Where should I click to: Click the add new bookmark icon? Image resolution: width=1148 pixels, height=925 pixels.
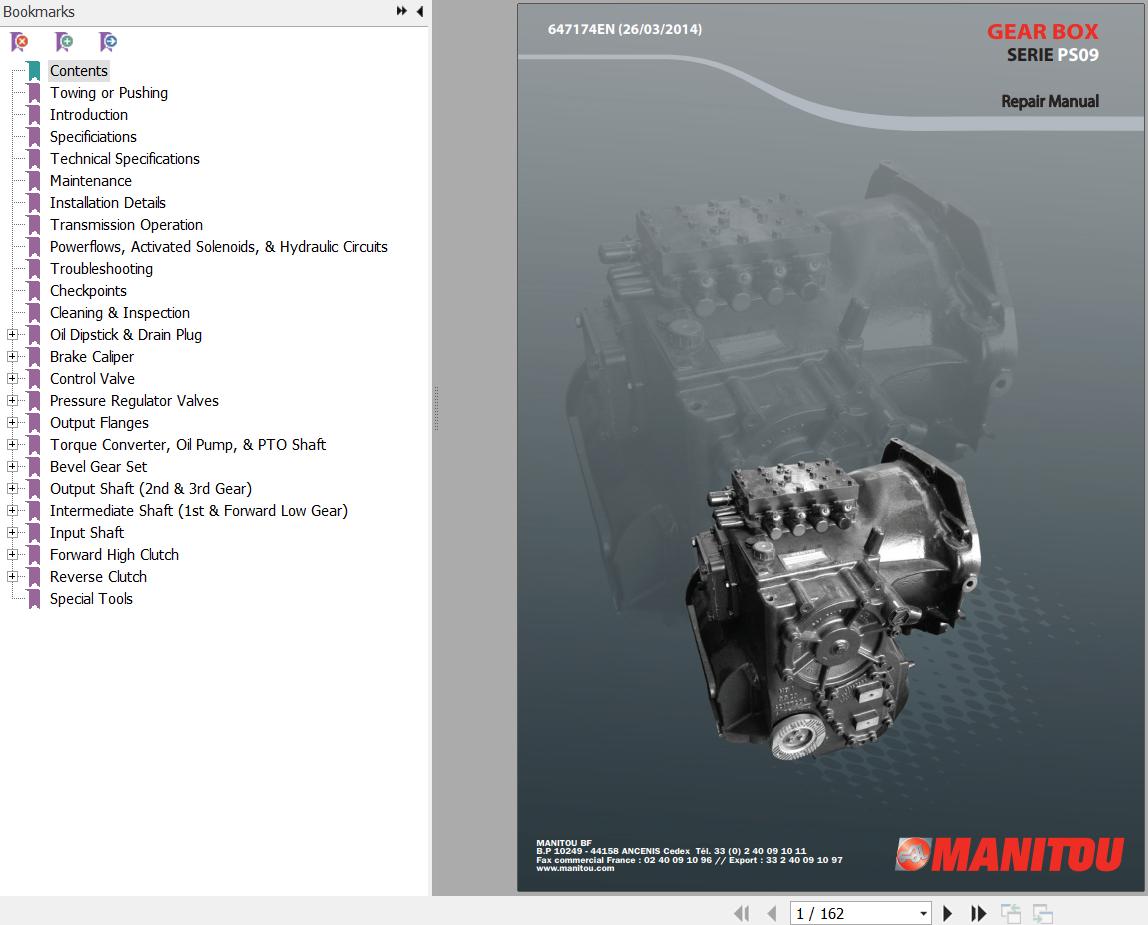(x=64, y=42)
